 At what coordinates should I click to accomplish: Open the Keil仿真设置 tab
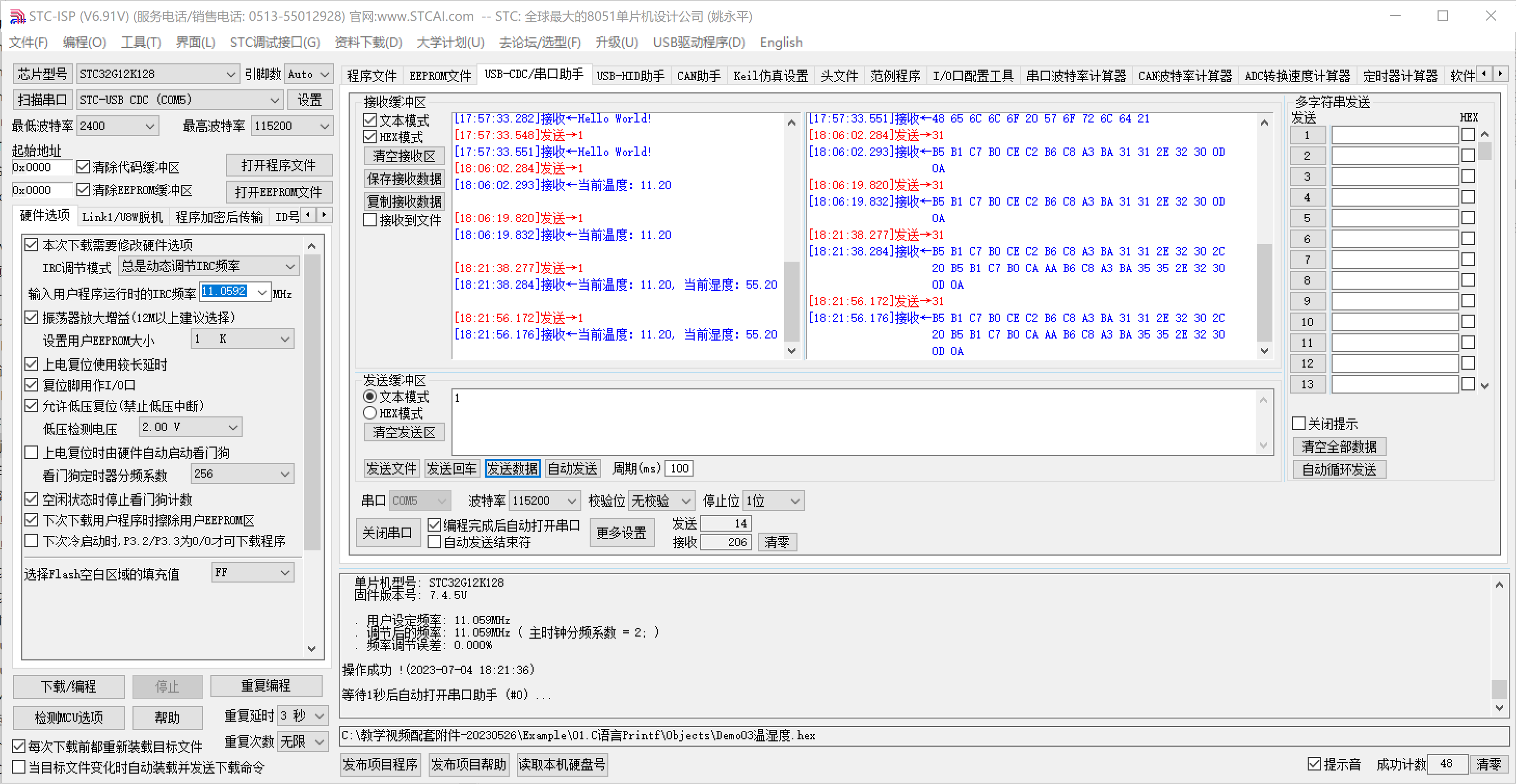point(770,76)
